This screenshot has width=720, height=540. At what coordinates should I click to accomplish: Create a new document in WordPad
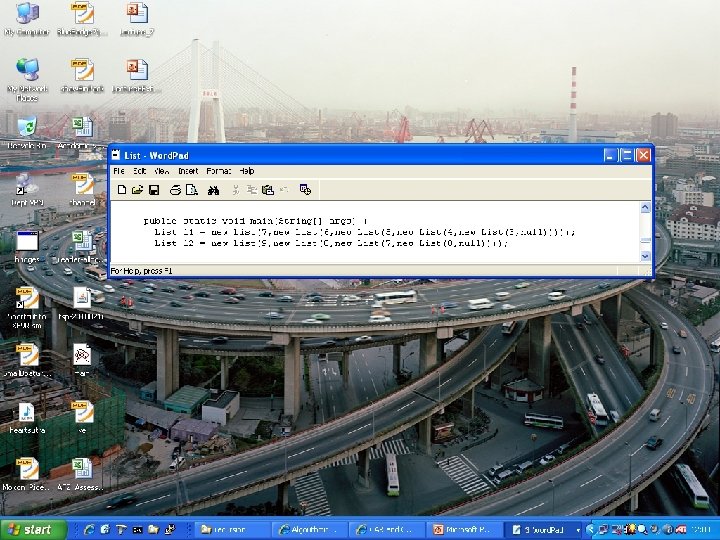(x=122, y=190)
